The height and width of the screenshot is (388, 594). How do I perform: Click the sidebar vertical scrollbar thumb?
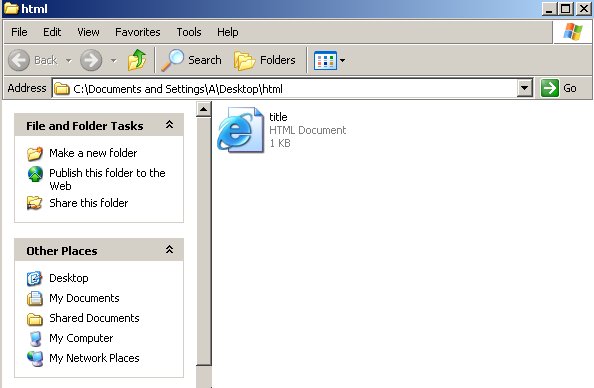(x=204, y=242)
